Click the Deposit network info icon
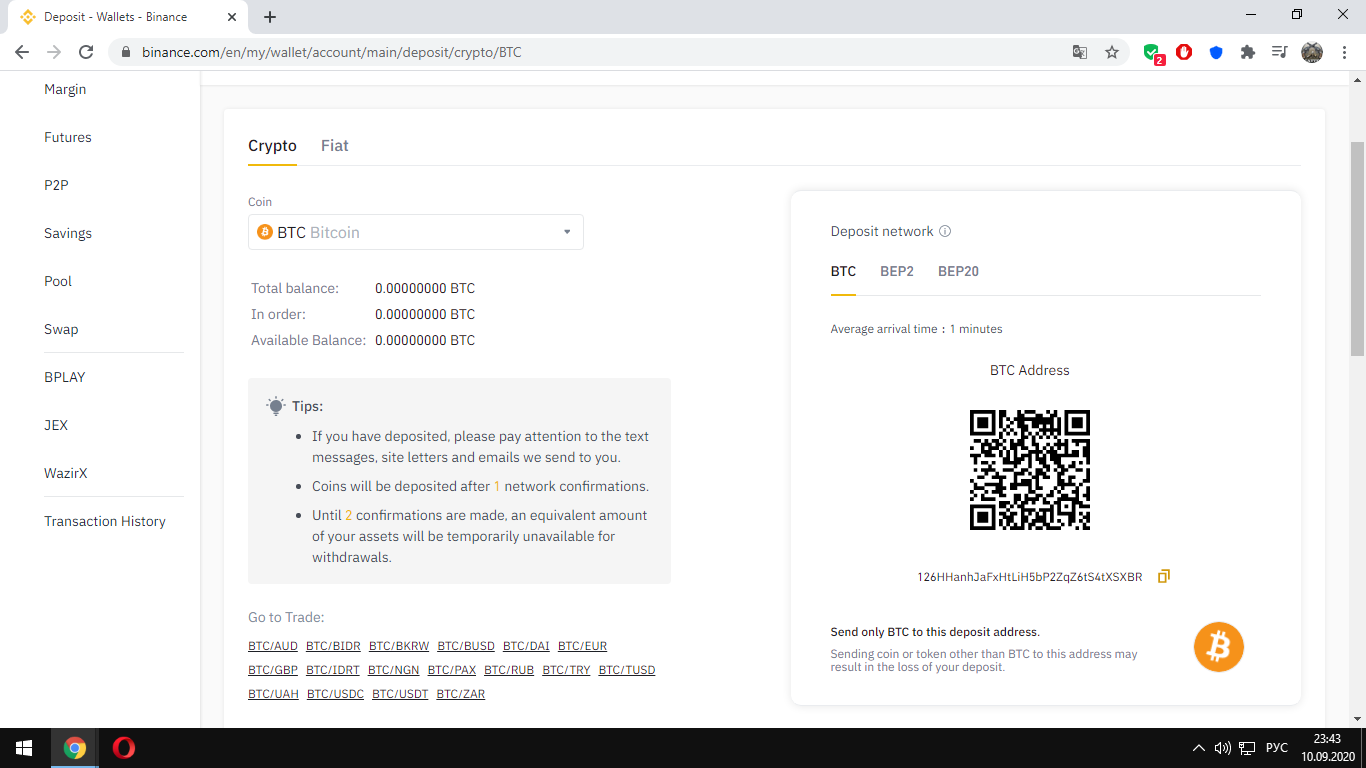 pos(945,231)
